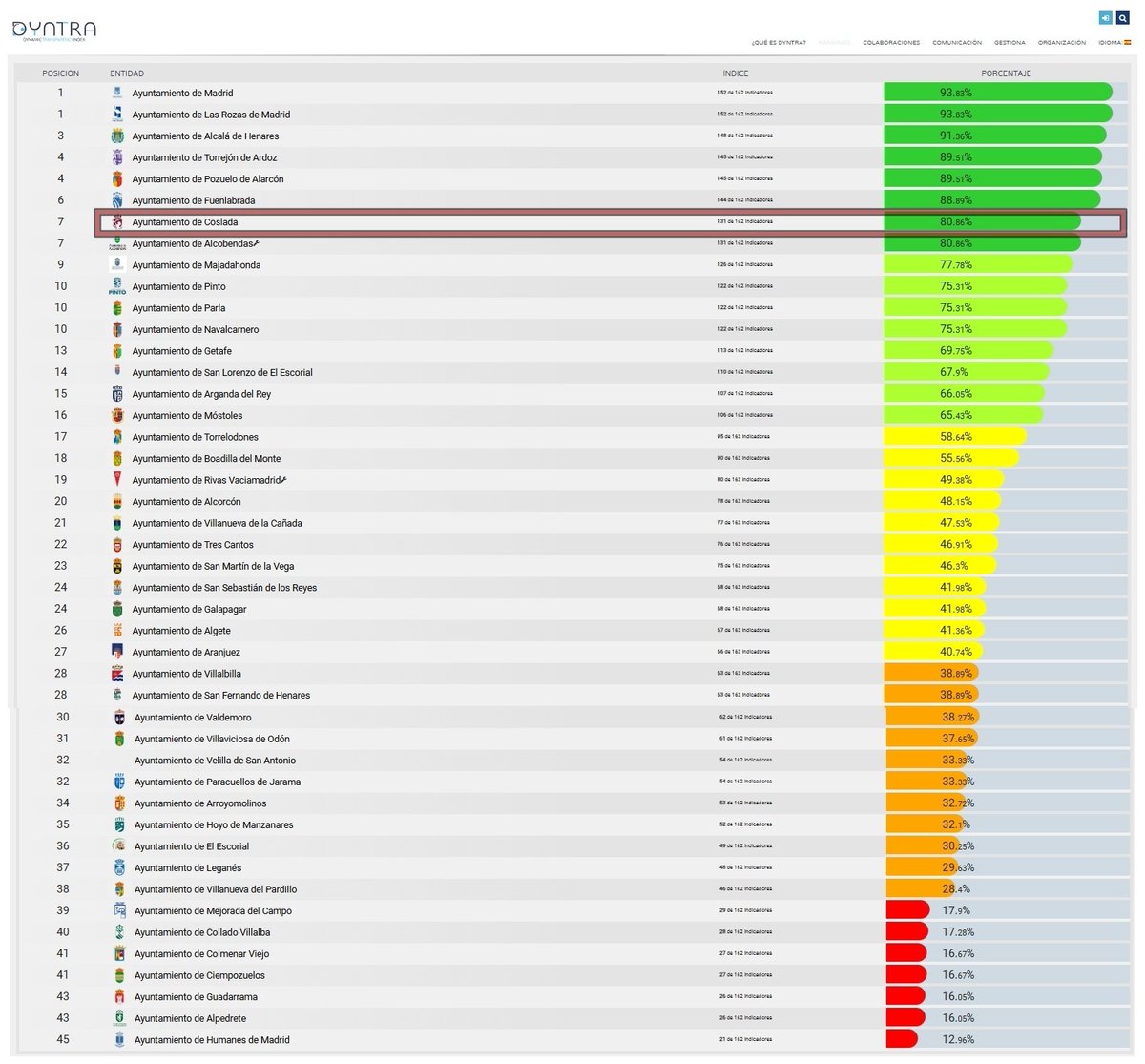Viewport: 1145px width, 1064px height.
Task: Open Ayuntamiento de Galapagar entry
Action: click(x=189, y=610)
